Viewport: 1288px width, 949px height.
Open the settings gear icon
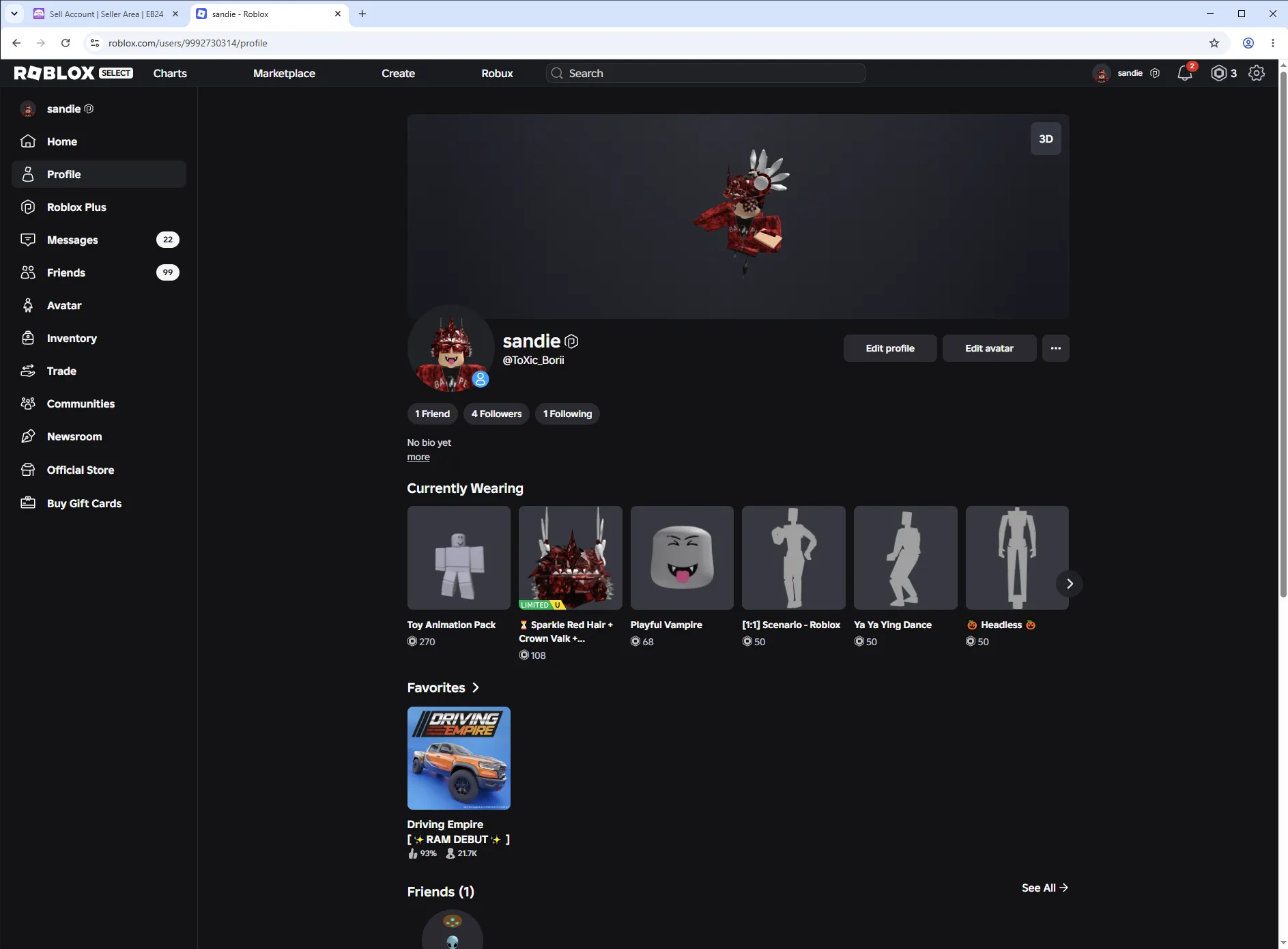(1257, 73)
